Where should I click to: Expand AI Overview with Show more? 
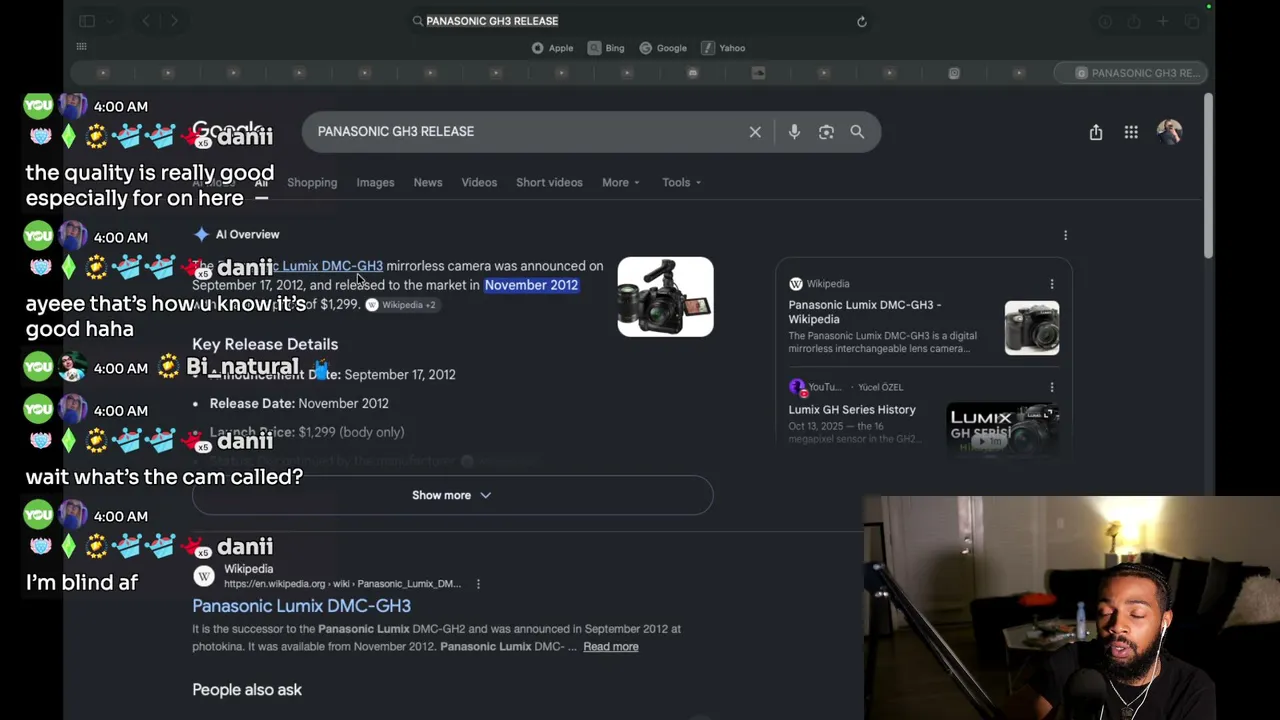[452, 495]
